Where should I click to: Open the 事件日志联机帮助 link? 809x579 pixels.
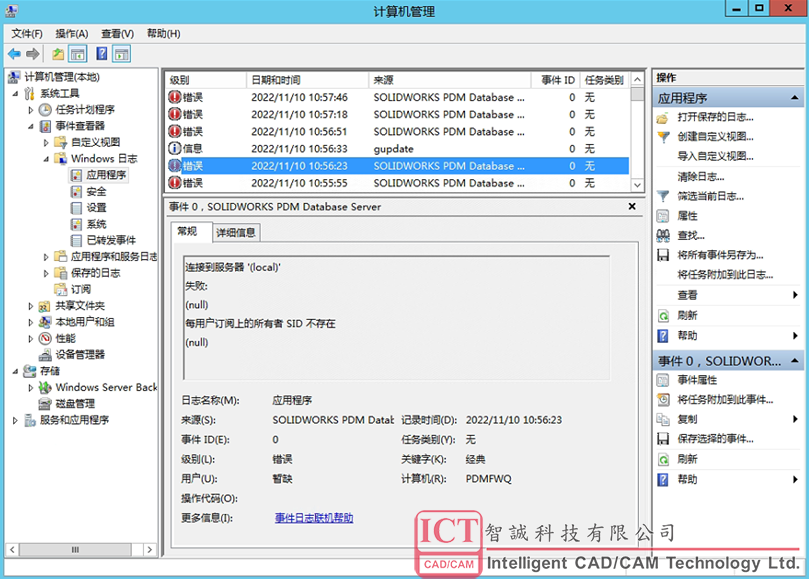[x=314, y=518]
